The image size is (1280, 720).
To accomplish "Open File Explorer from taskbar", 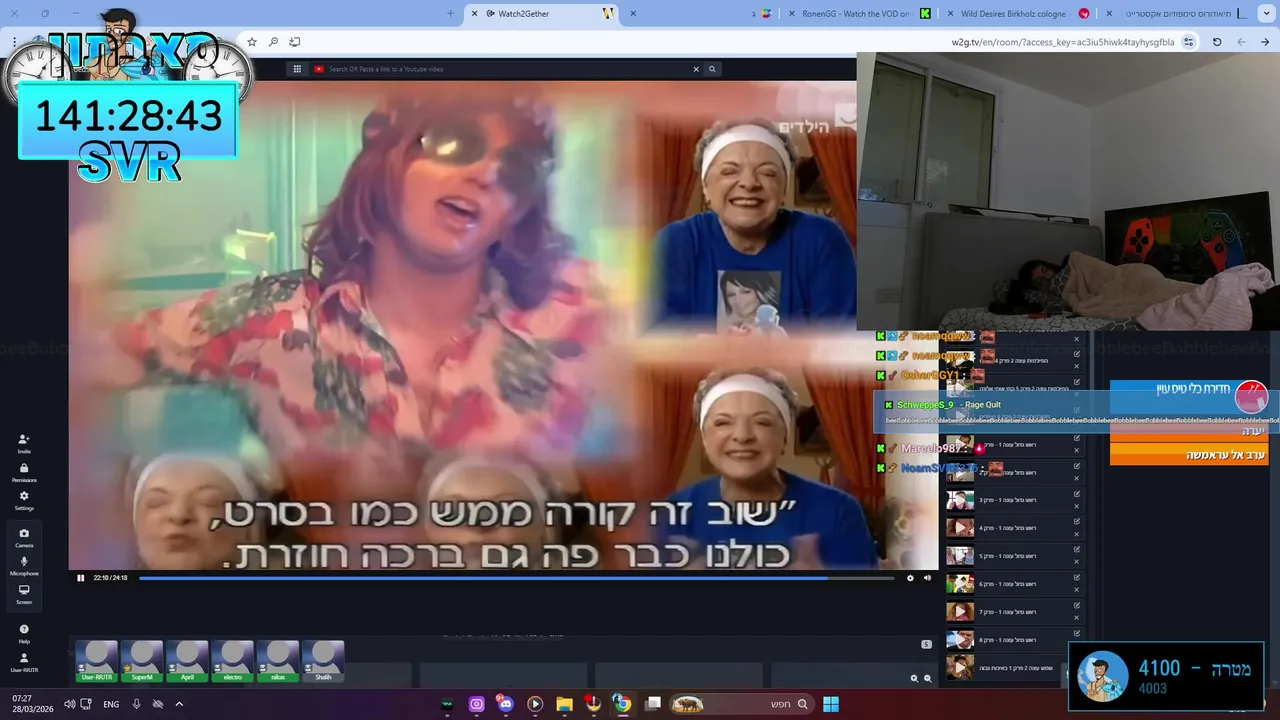I will (x=564, y=704).
